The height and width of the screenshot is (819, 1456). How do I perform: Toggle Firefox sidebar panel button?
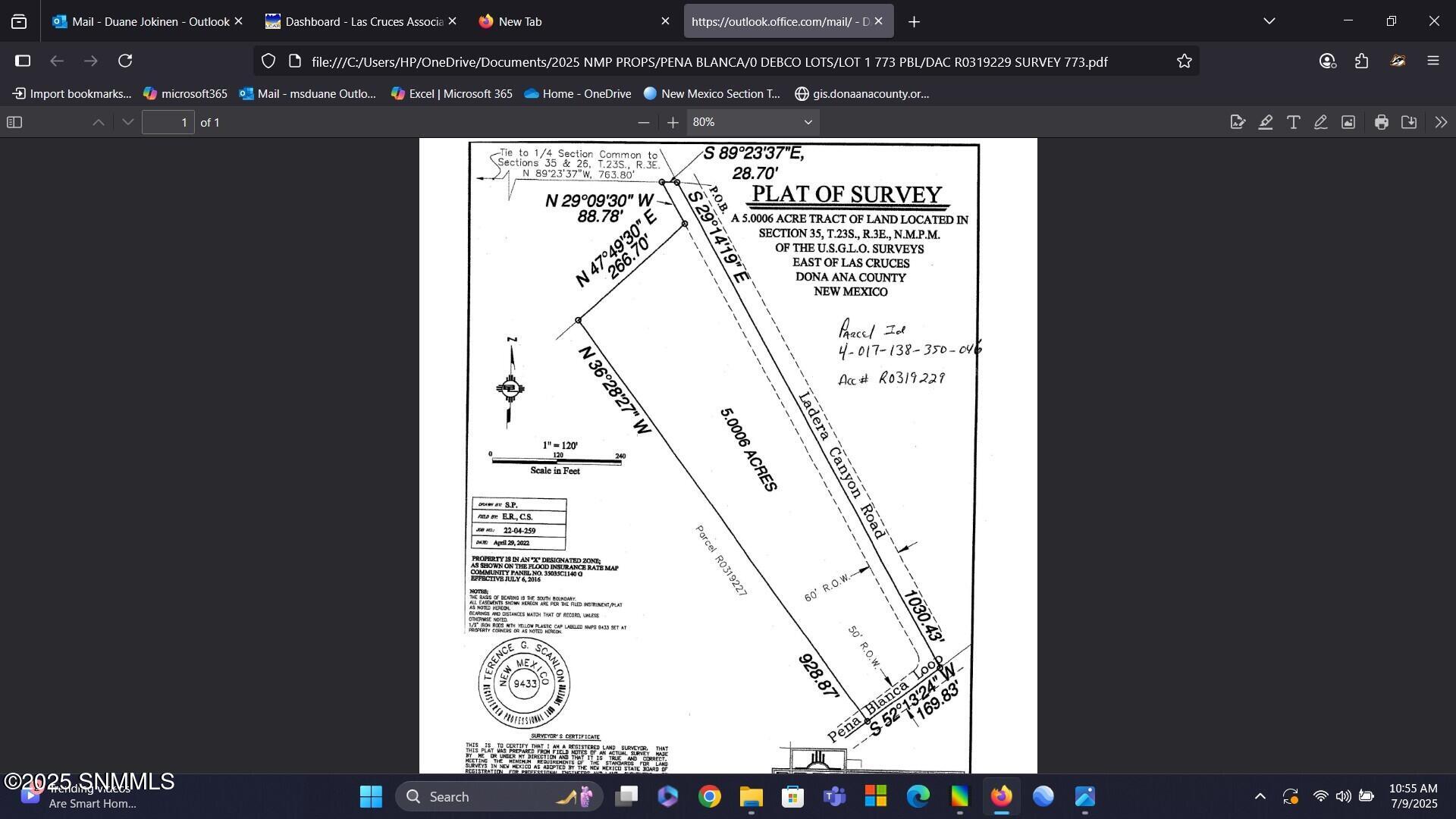click(23, 61)
